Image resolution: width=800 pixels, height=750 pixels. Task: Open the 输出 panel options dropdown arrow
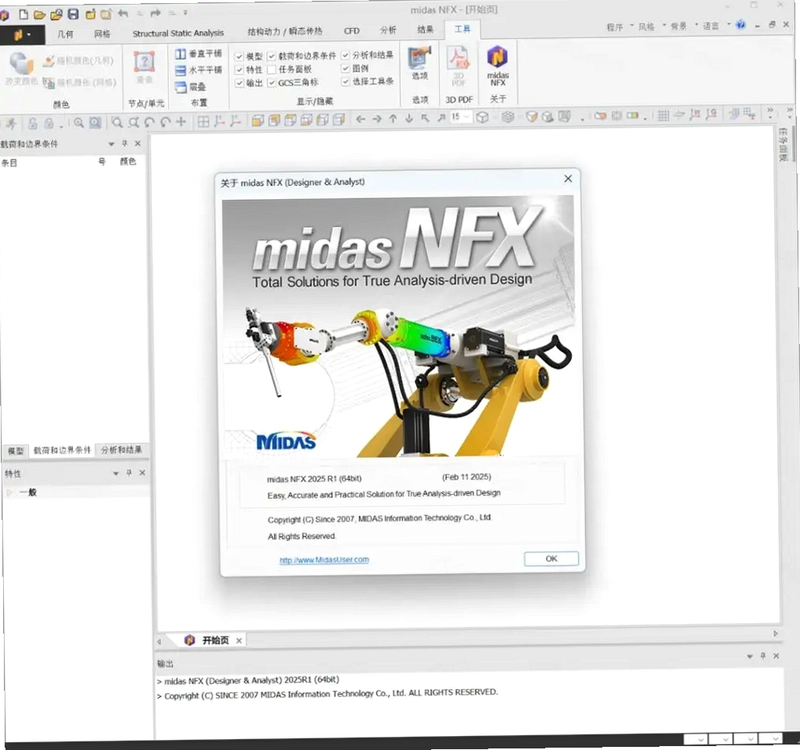tap(749, 656)
